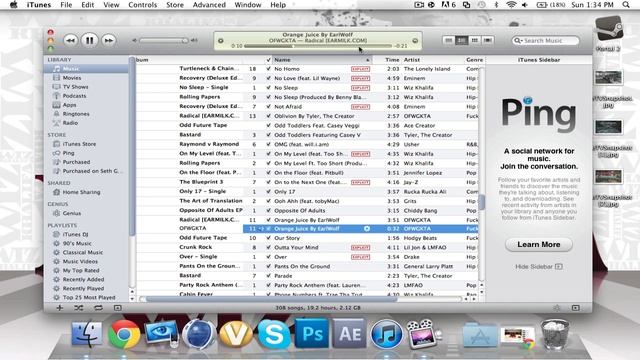Open Skype from Dock
The image size is (640, 360).
(274, 334)
